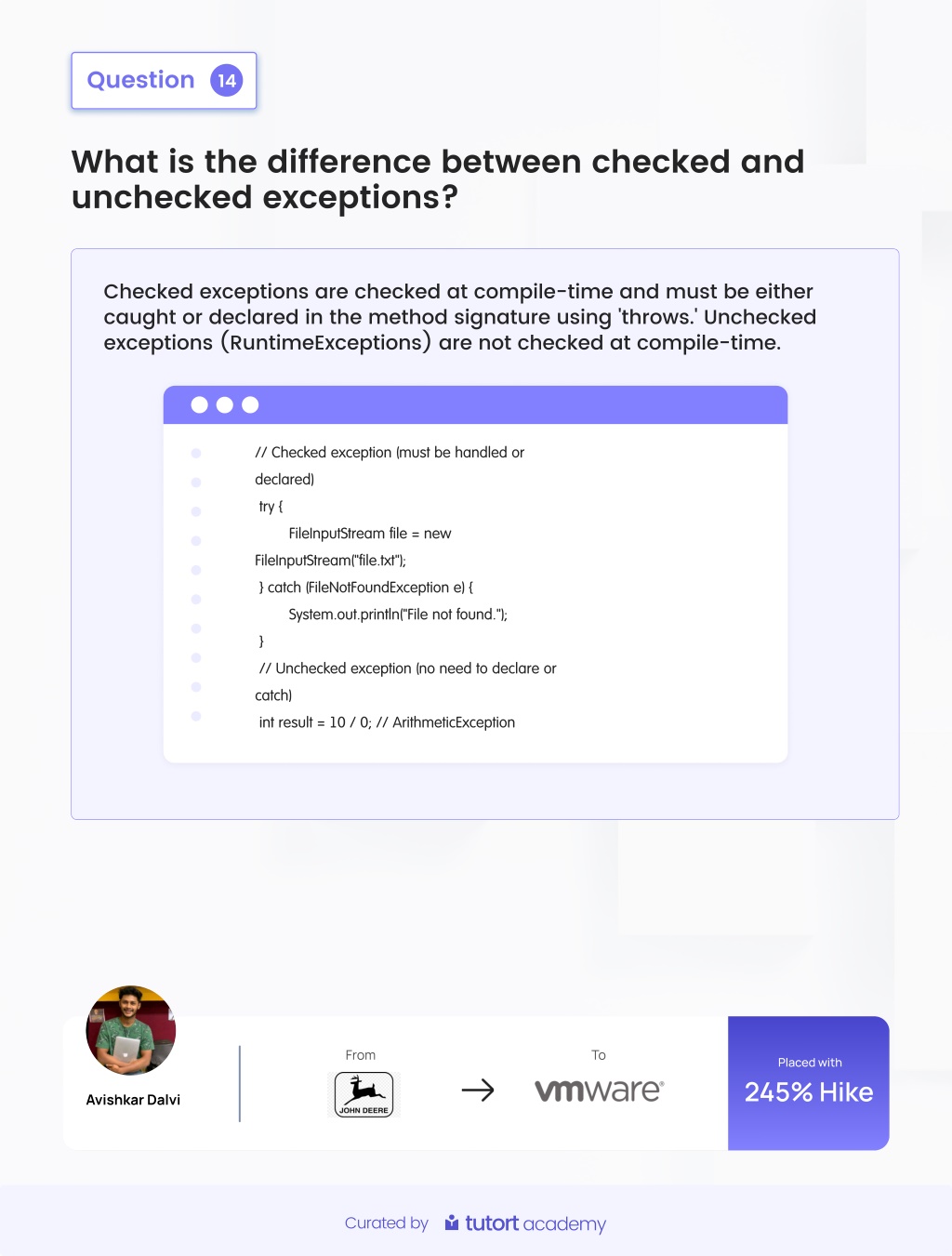Viewport: 952px width, 1256px height.
Task: Click the Placed with label
Action: click(810, 1063)
